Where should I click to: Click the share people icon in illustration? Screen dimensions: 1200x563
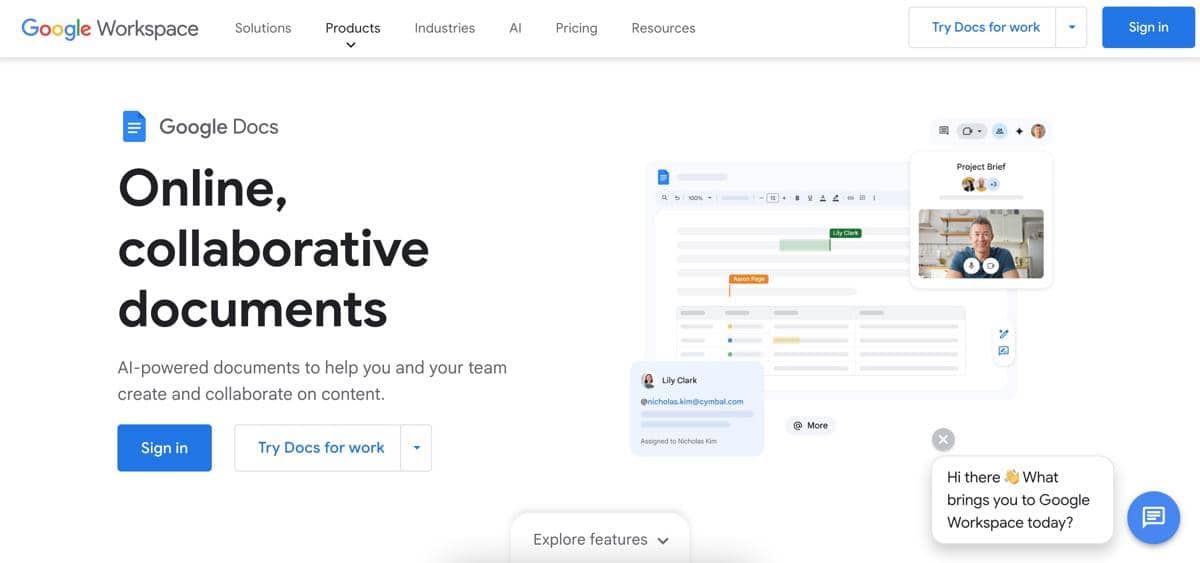(x=999, y=131)
